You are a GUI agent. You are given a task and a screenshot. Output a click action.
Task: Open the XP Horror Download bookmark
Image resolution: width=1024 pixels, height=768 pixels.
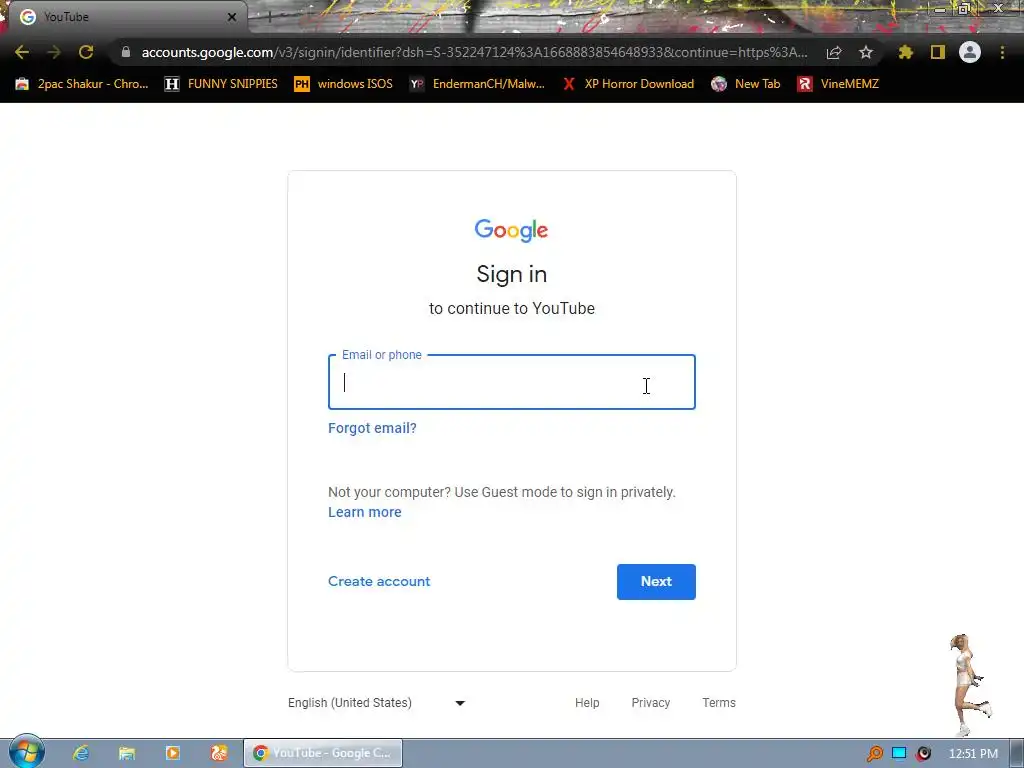[x=628, y=84]
